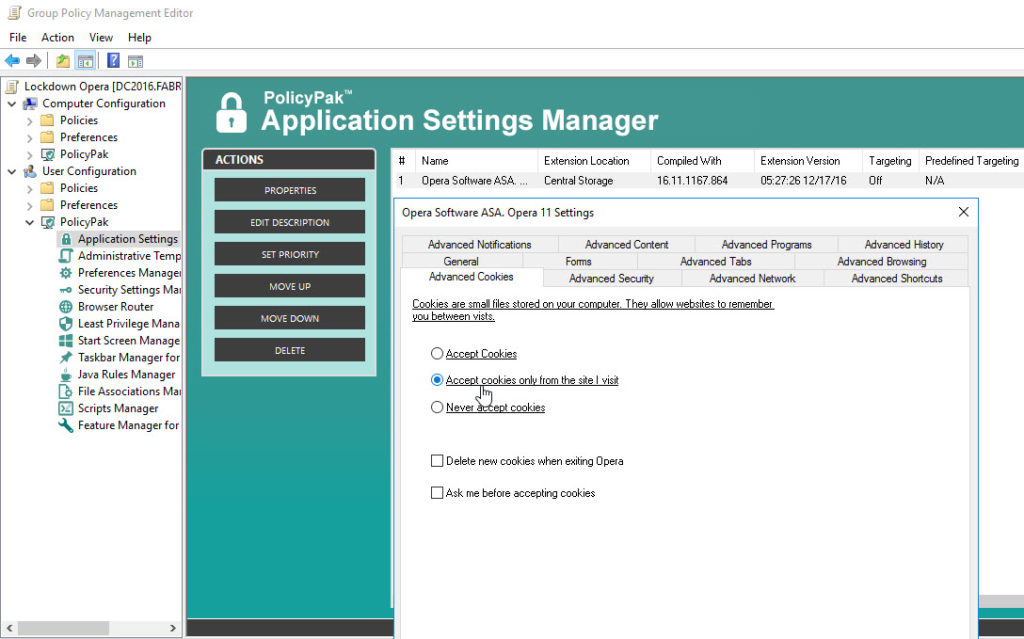Select the Administrative Templates Manager icon

coord(66,256)
